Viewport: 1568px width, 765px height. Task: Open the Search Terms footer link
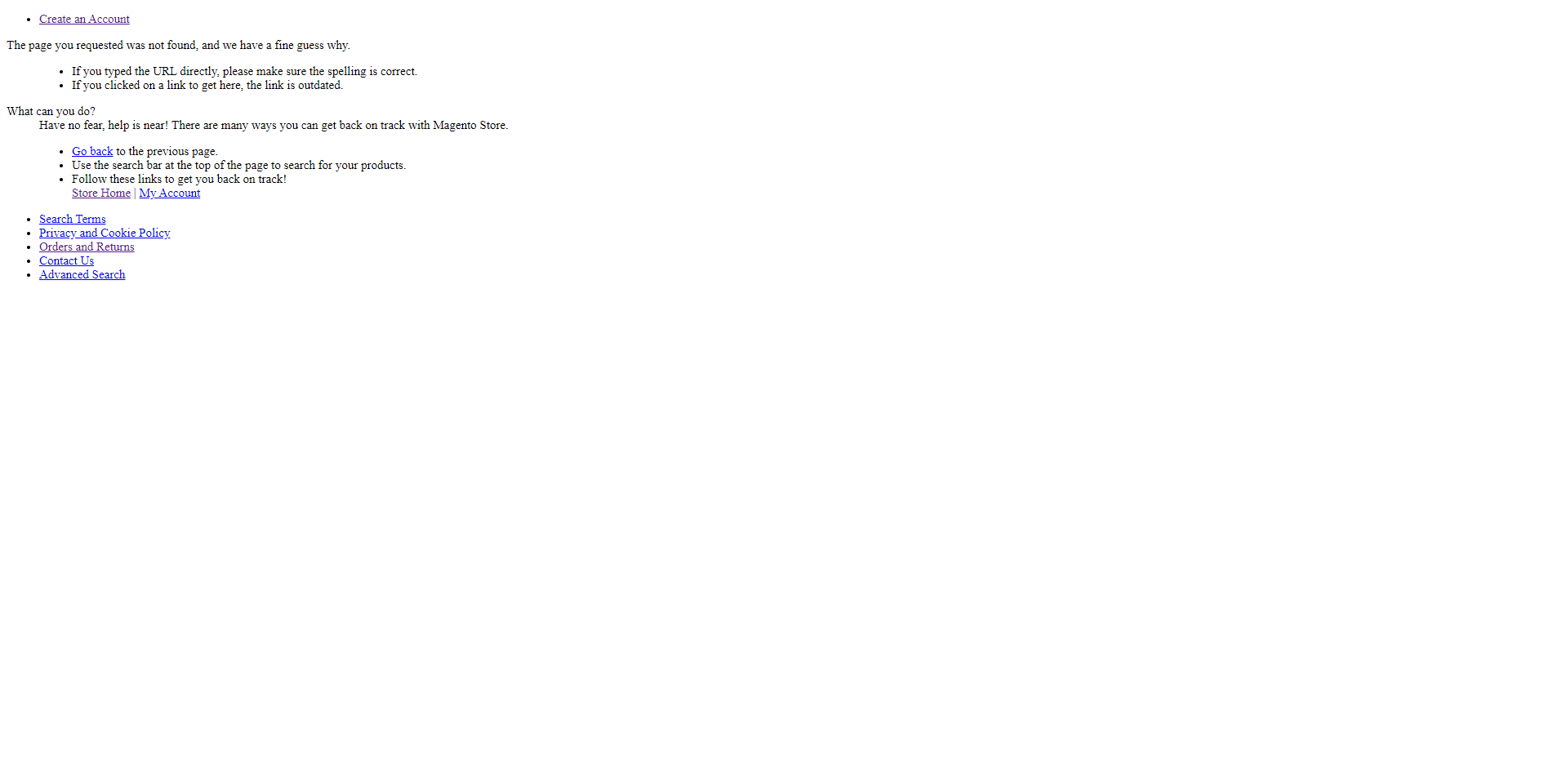[x=73, y=219]
